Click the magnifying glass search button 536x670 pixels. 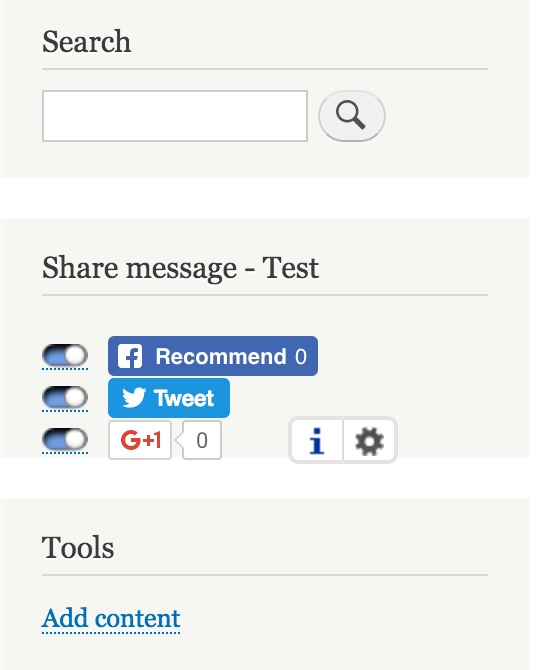coord(352,116)
